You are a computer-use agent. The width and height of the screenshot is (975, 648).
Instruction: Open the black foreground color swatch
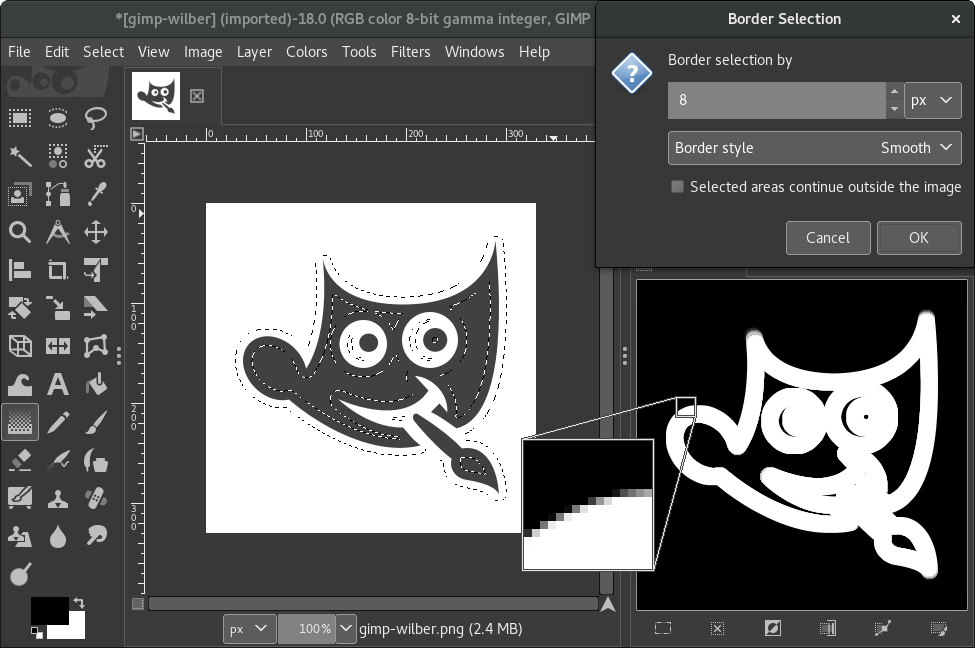[x=49, y=609]
